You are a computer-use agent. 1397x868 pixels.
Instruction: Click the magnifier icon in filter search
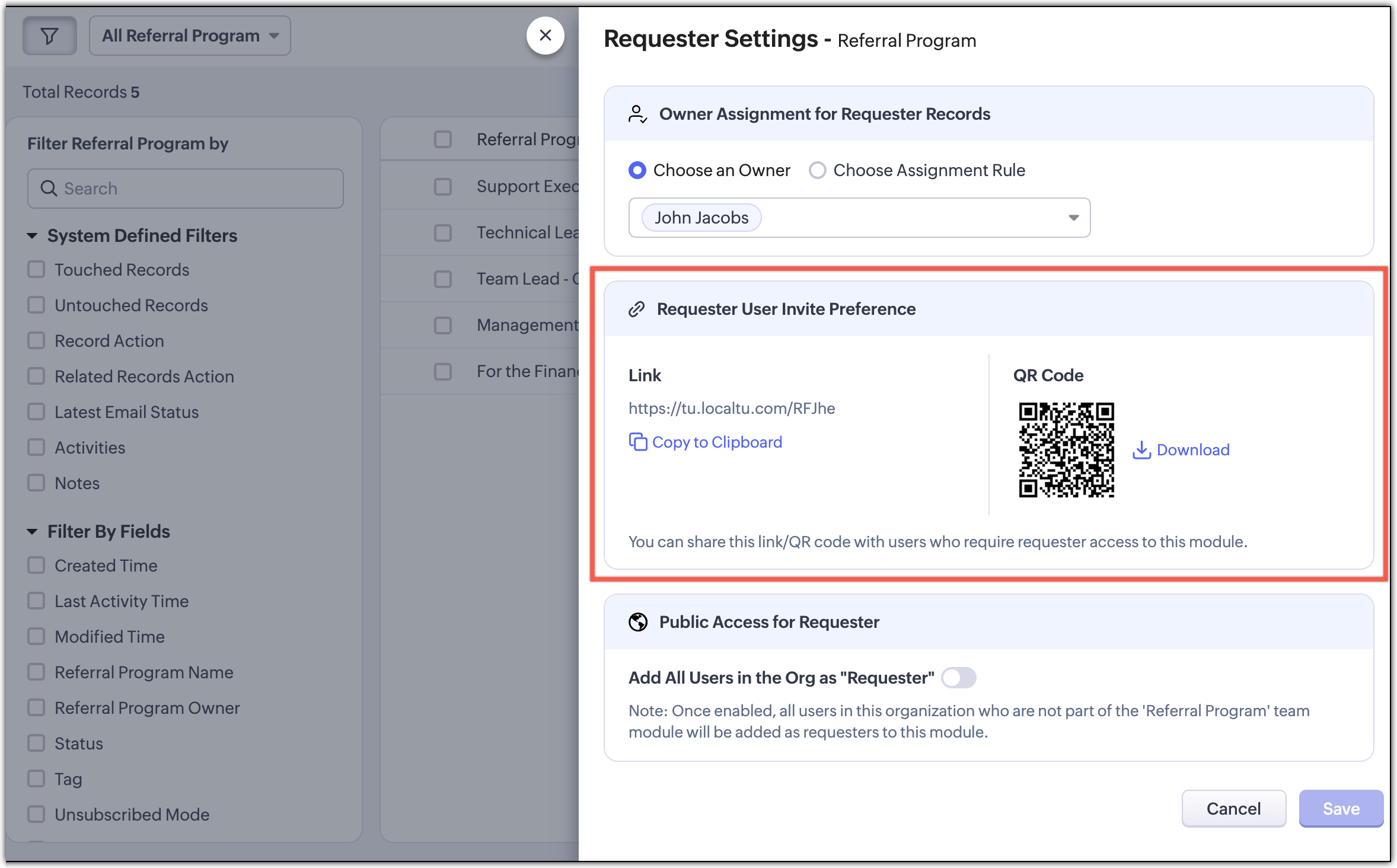pos(49,189)
